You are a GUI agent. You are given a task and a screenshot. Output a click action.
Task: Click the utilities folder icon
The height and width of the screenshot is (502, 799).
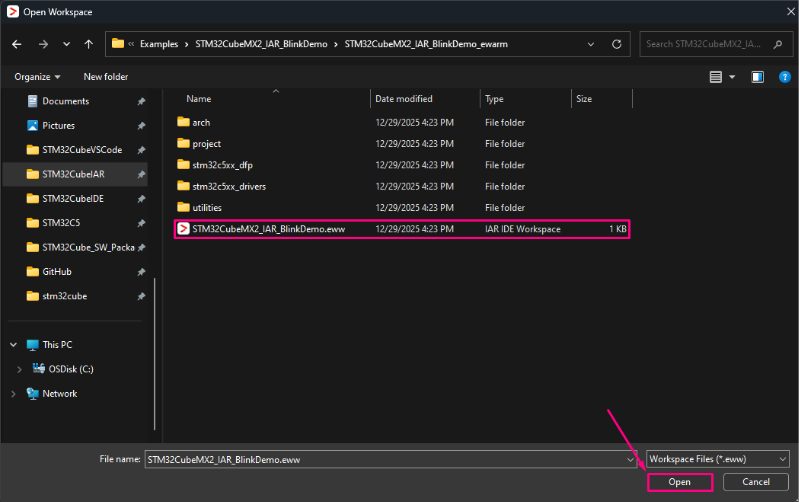[x=183, y=207]
